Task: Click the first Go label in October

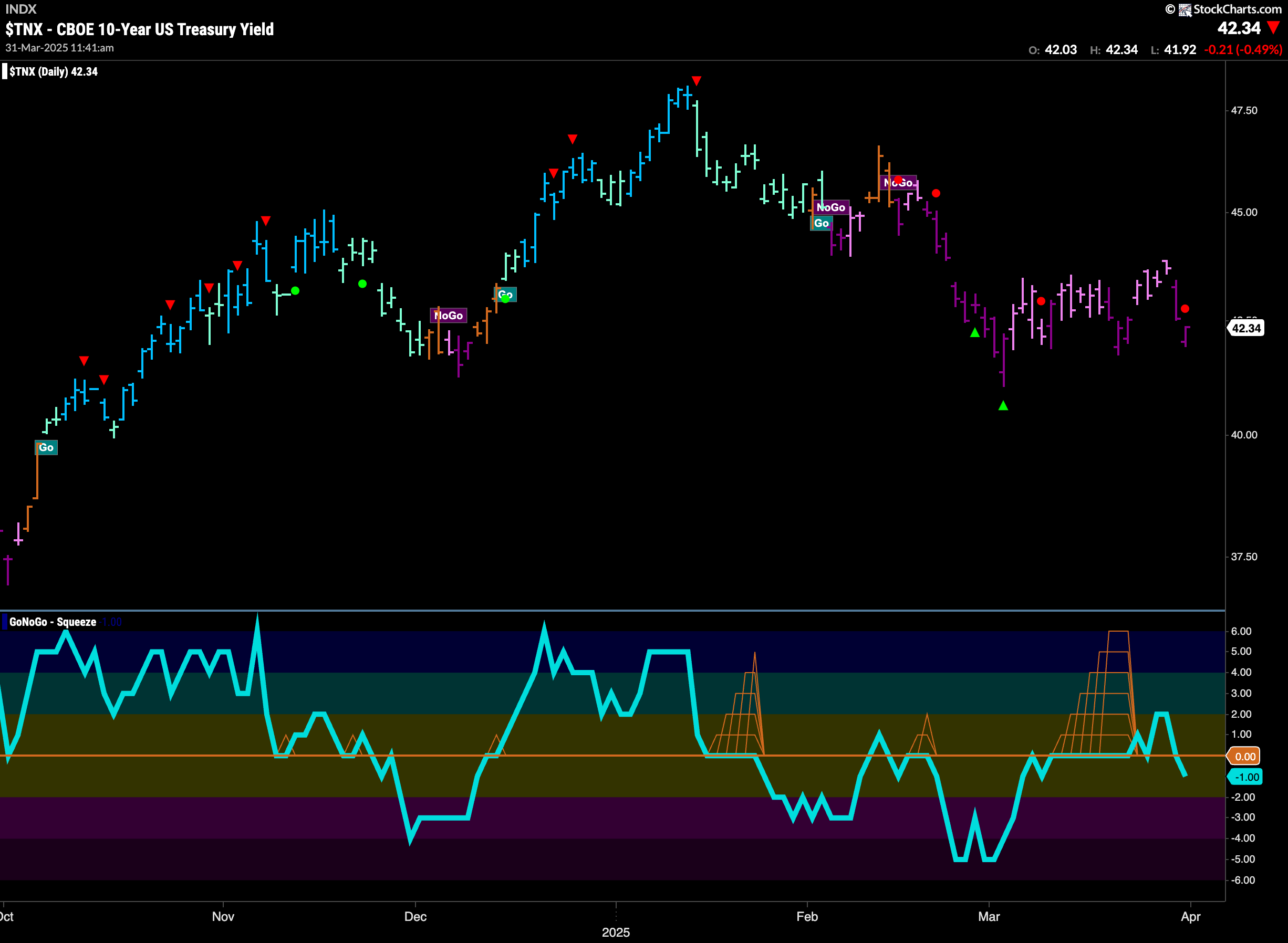Action: [x=46, y=447]
